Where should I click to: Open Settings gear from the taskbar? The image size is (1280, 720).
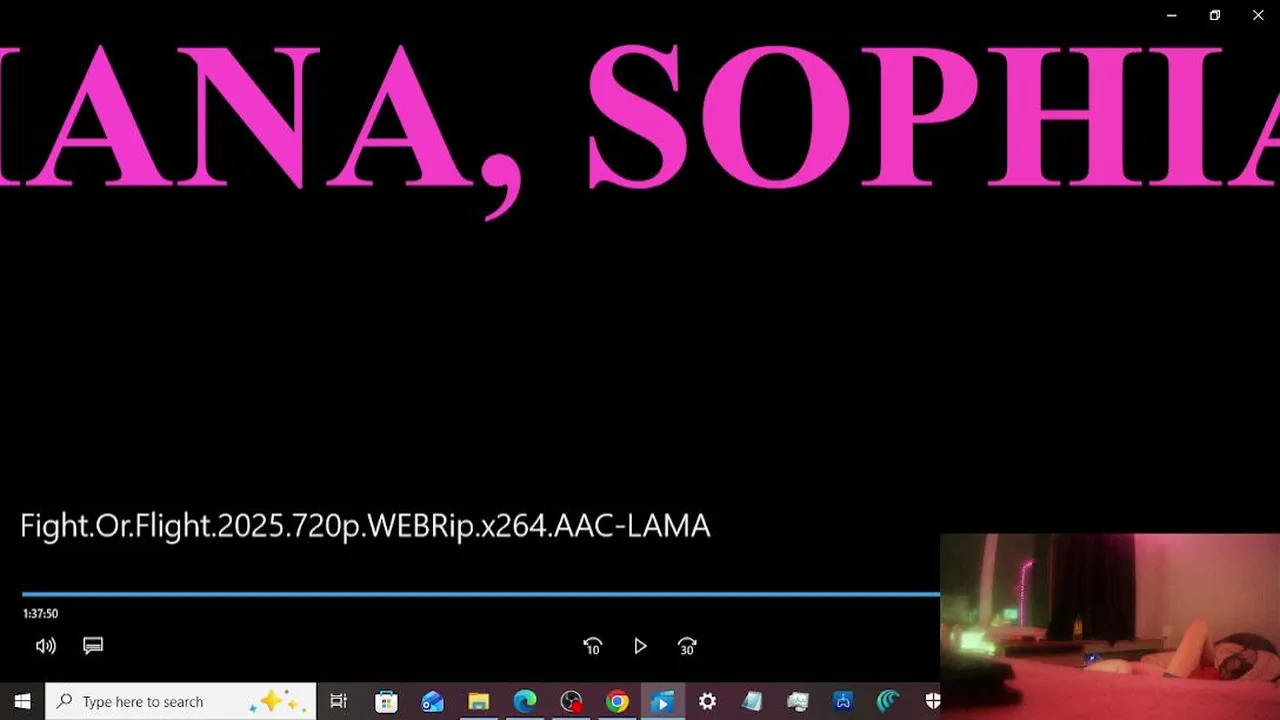[707, 701]
